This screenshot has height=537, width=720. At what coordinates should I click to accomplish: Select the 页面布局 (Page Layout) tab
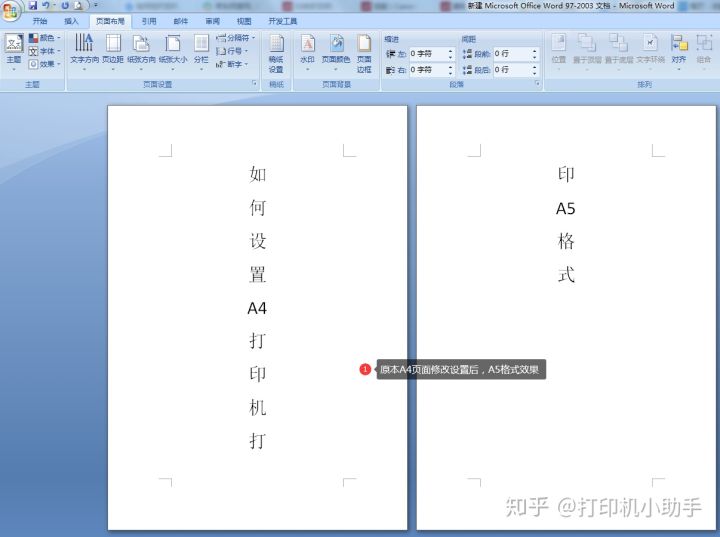point(110,21)
